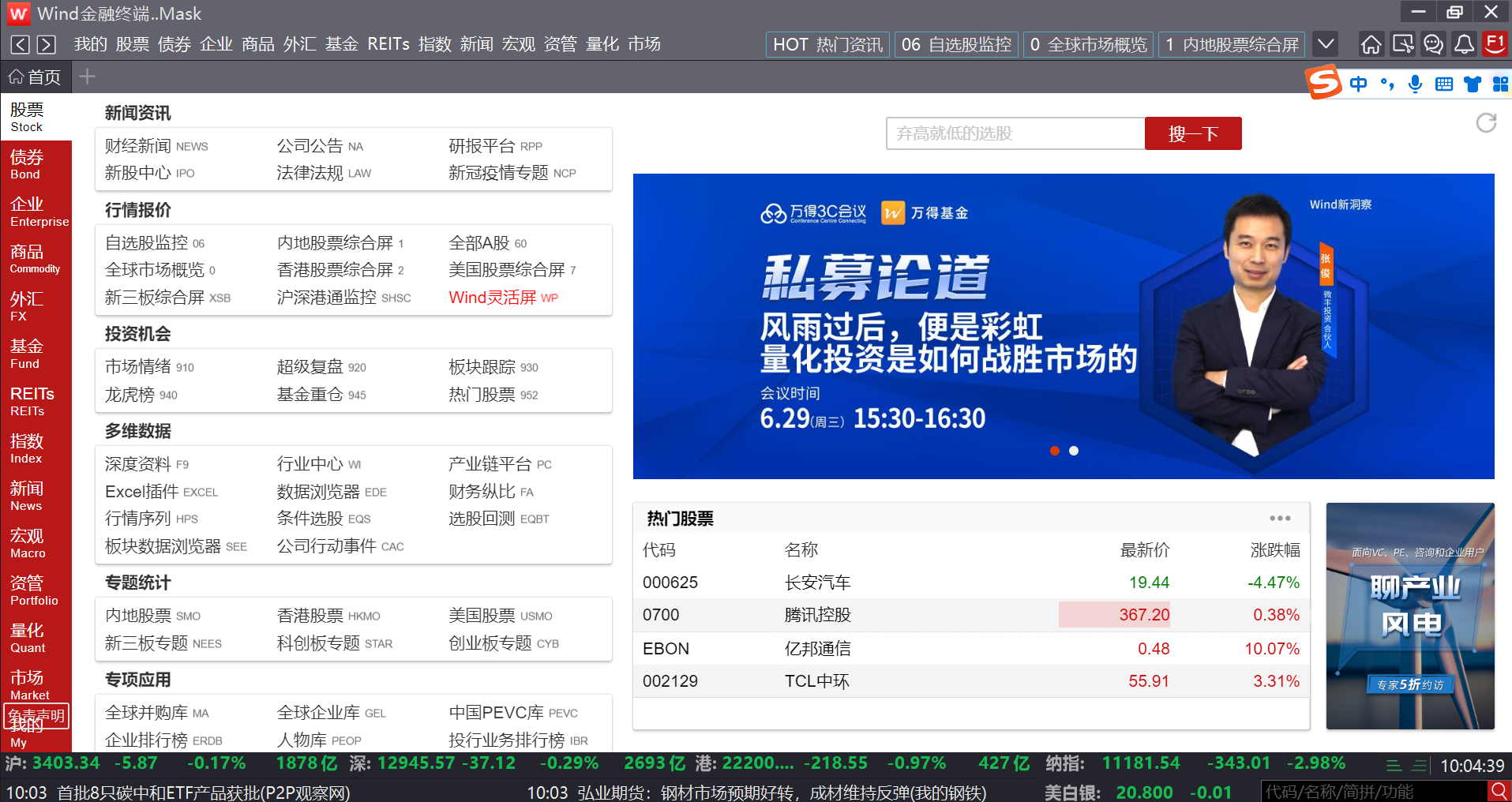The width and height of the screenshot is (1512, 802).
Task: Expand the shortcut list dropdown arrow
Action: click(x=1326, y=44)
